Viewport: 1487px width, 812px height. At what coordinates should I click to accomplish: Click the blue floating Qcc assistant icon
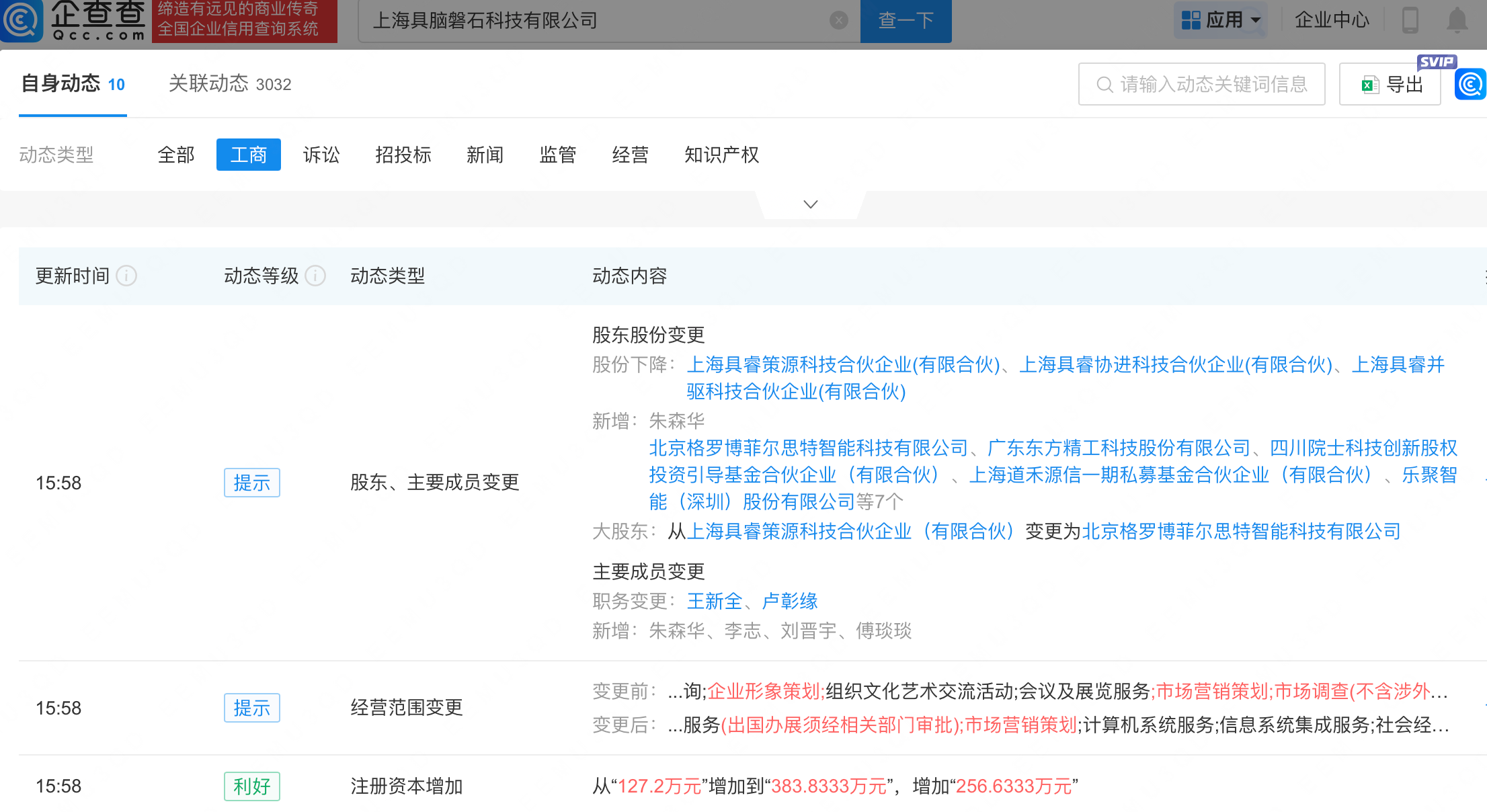pos(1470,85)
